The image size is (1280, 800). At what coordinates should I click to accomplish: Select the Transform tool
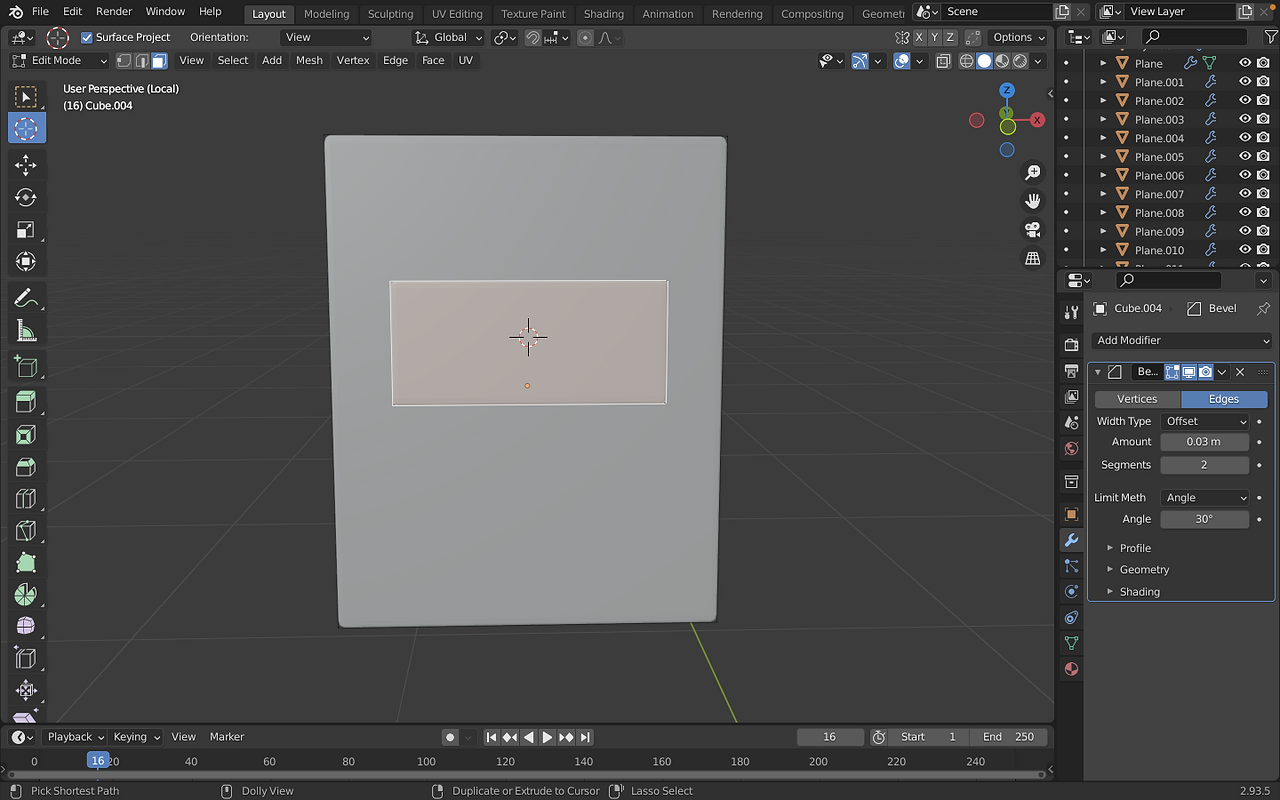pyautogui.click(x=26, y=261)
